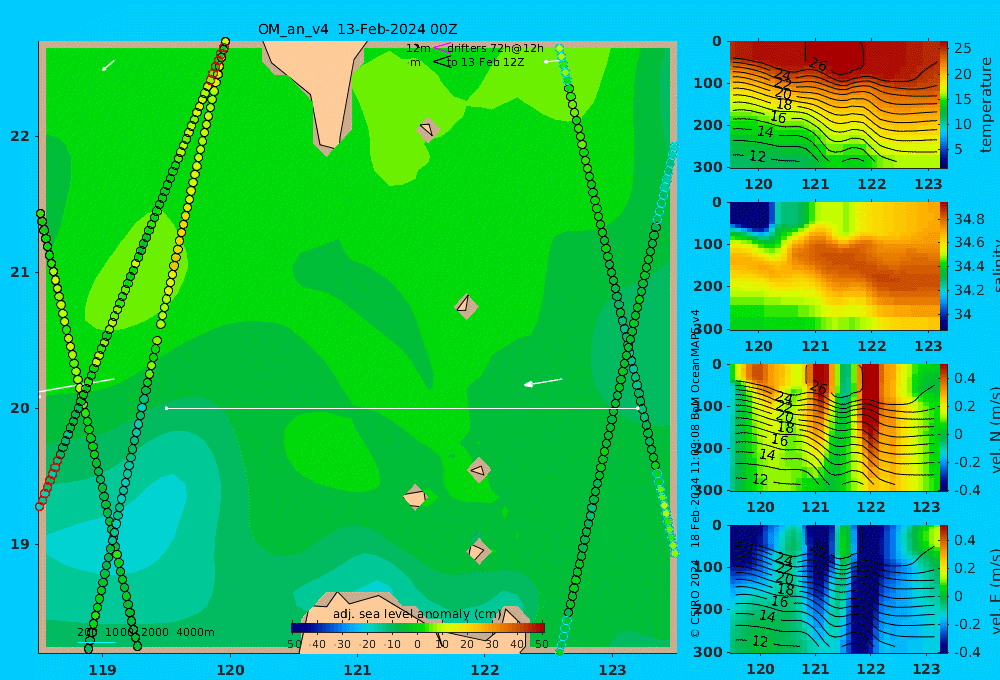Select the island between 20N and 21N
Screen dimensions: 1000x680
466,306
